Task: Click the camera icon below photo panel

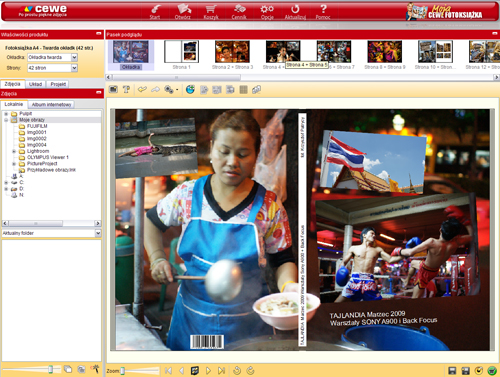Action: [x=81, y=369]
